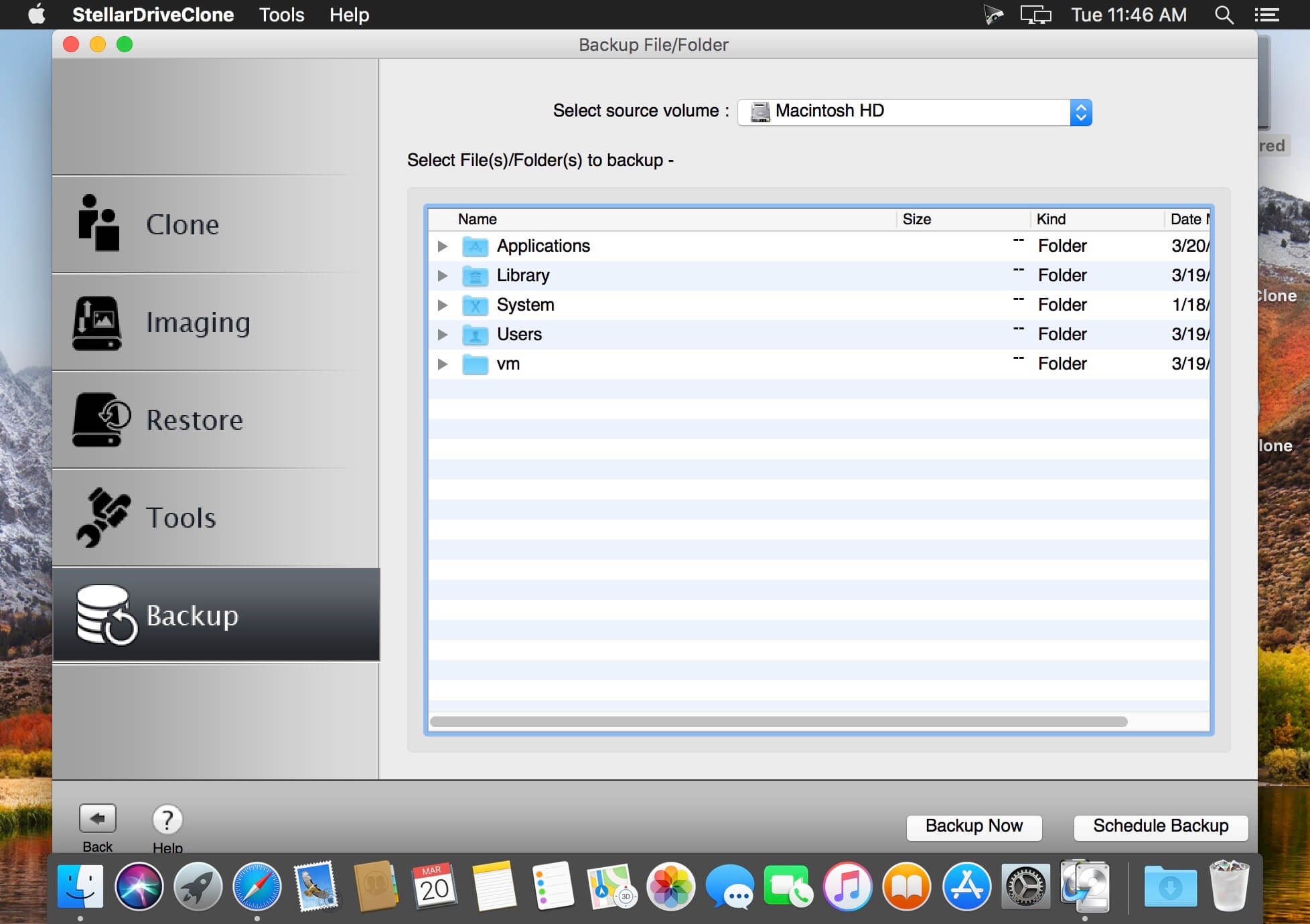This screenshot has height=924, width=1310.
Task: Open Notification Center list icon
Action: click(1267, 15)
